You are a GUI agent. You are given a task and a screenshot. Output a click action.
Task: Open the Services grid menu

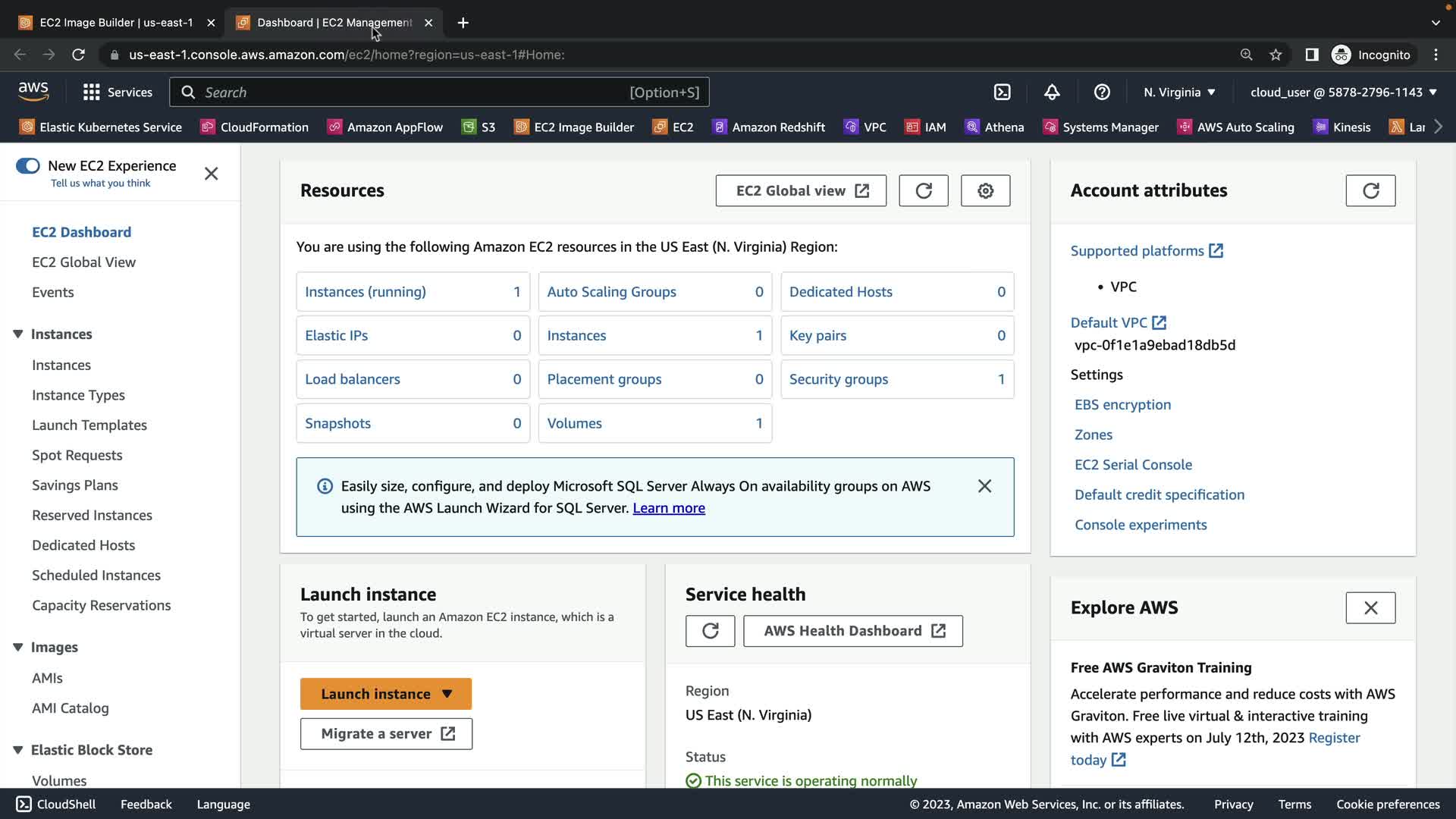92,93
